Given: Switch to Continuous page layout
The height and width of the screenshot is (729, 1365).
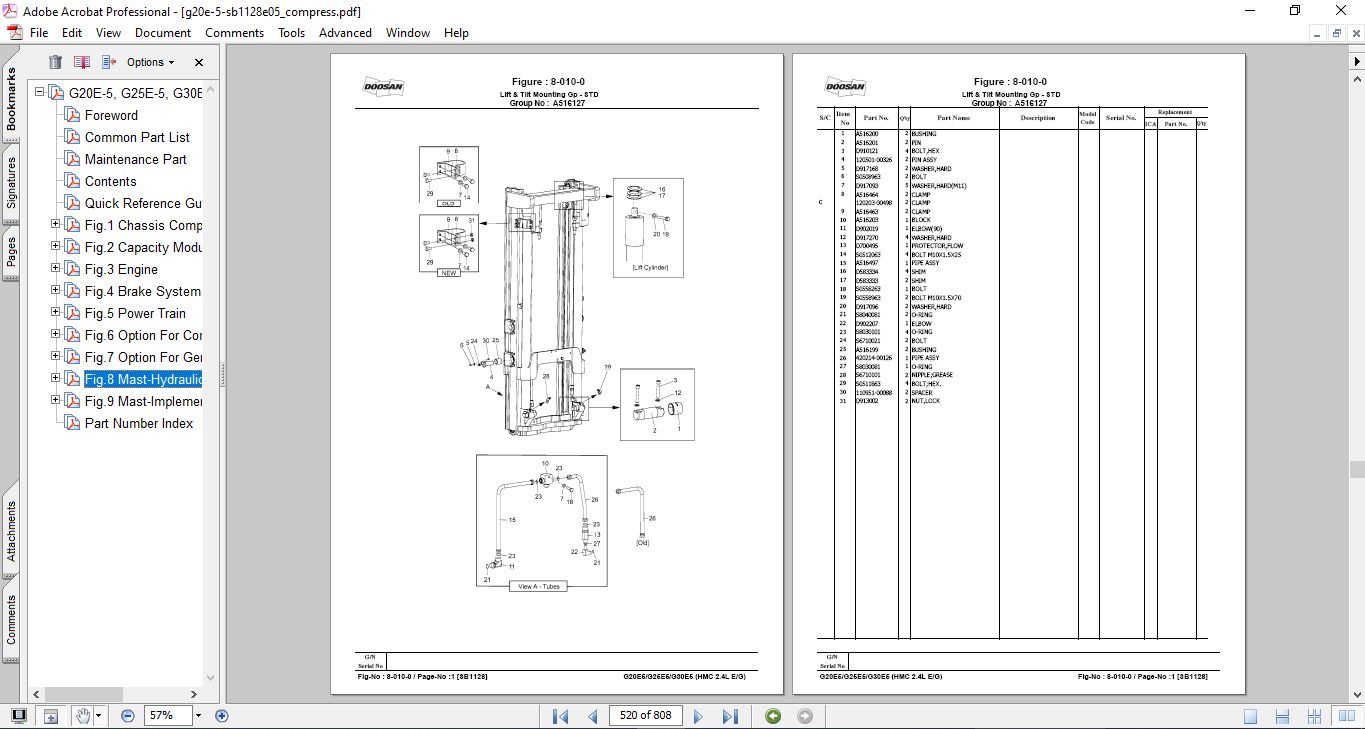Looking at the screenshot, I should coord(1284,716).
